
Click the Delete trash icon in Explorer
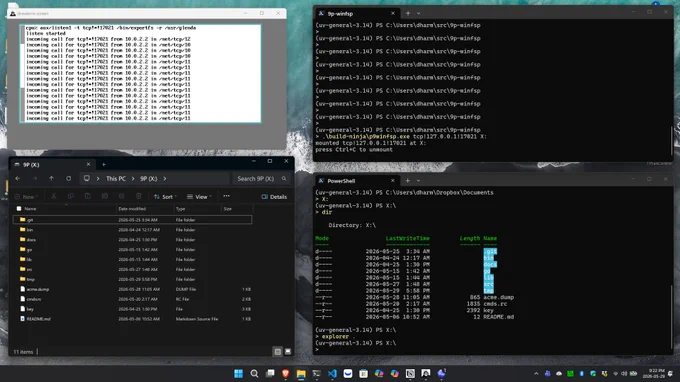[139, 196]
